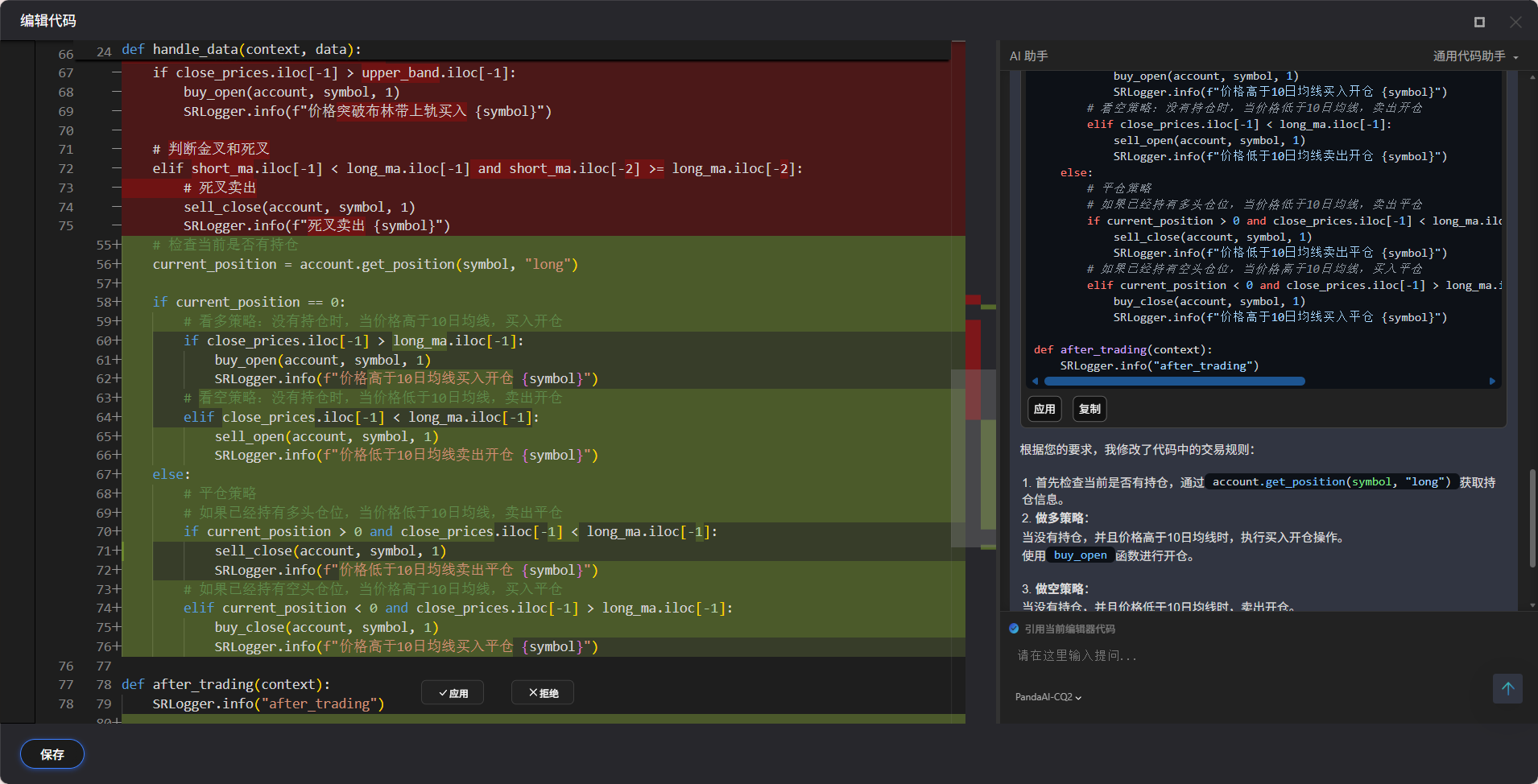This screenshot has width=1538, height=784.
Task: Accept the diff with the ✓应用 button
Action: pyautogui.click(x=453, y=693)
